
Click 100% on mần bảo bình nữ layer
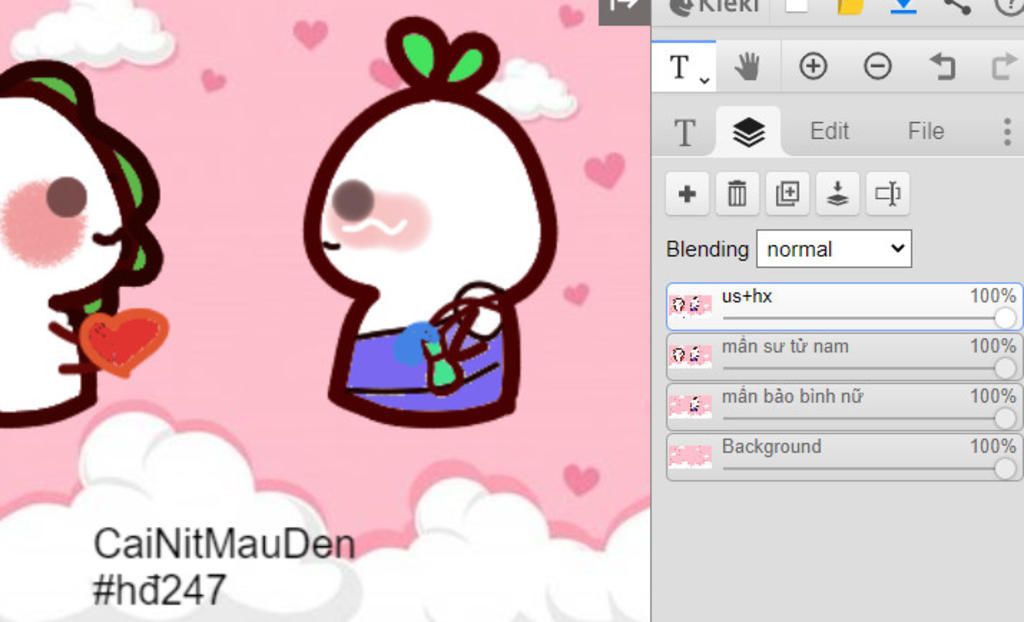(x=993, y=397)
